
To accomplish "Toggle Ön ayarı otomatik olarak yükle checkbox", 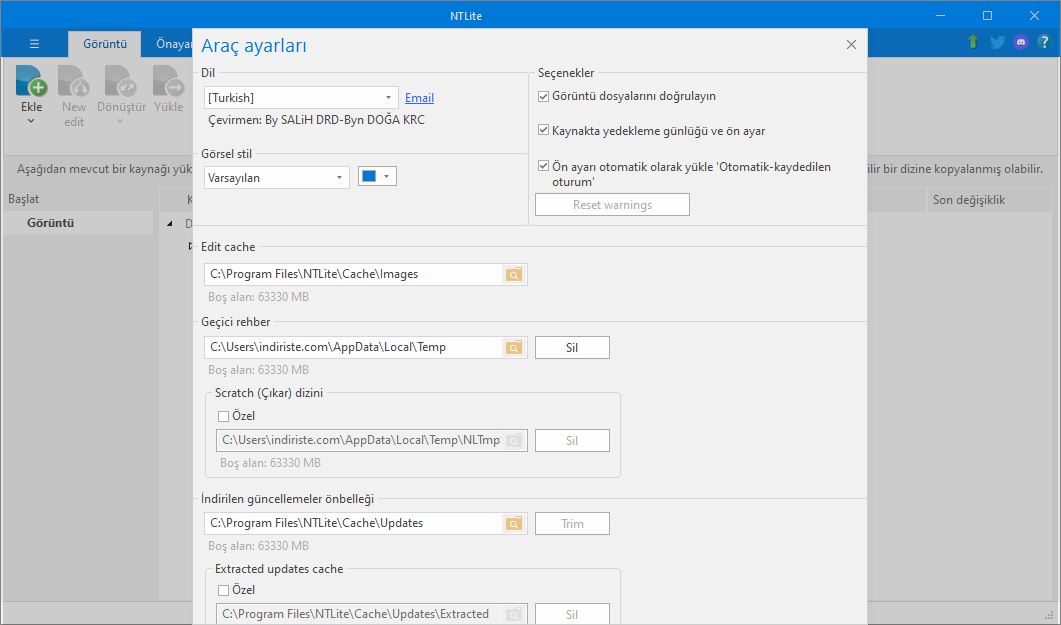I will coord(543,166).
